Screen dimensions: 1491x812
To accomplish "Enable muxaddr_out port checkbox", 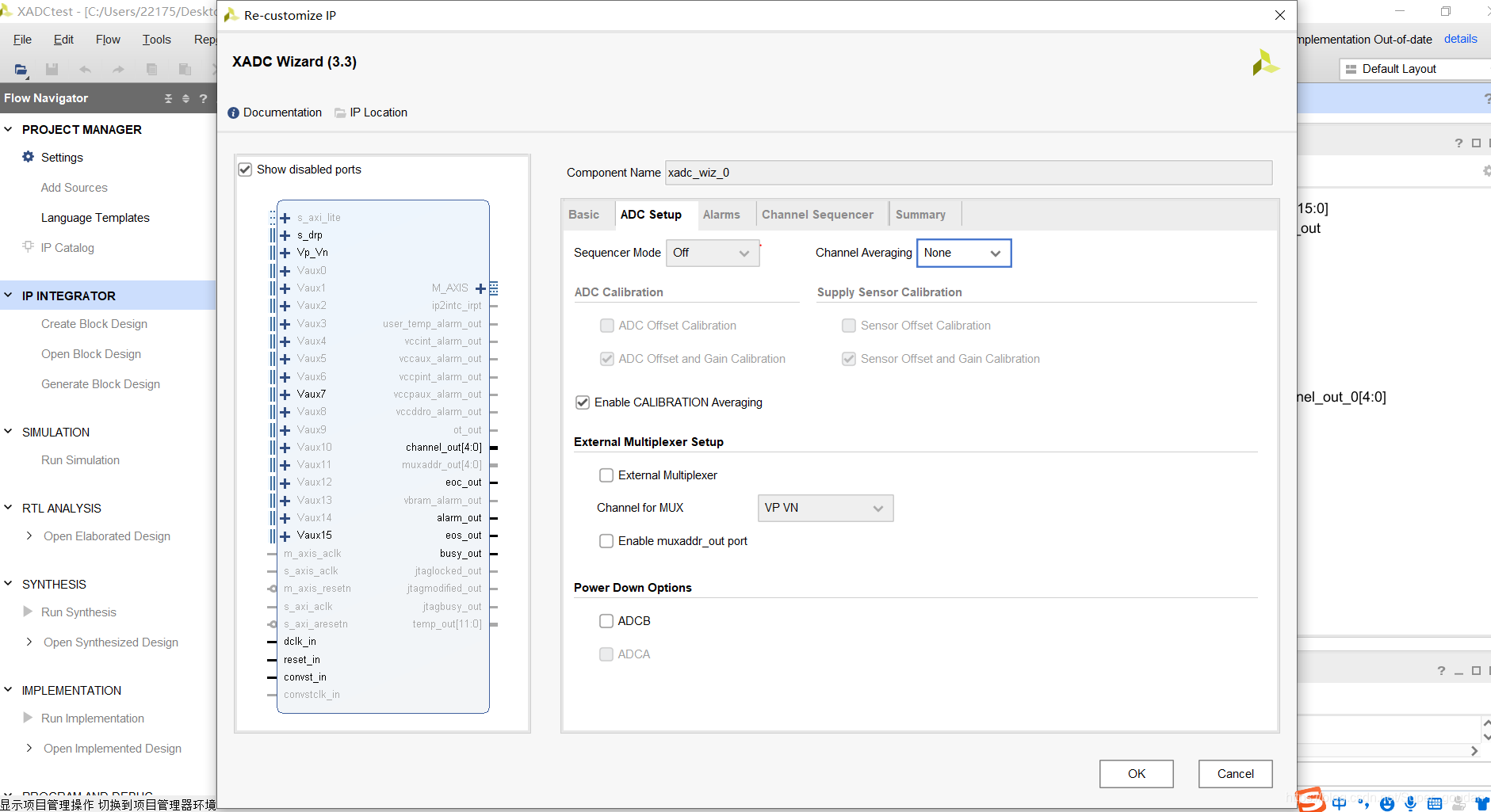I will click(606, 541).
